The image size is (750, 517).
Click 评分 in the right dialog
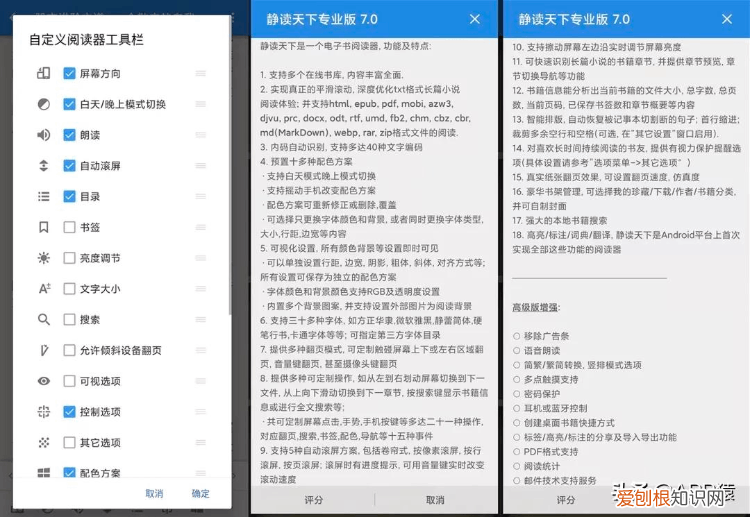point(566,500)
